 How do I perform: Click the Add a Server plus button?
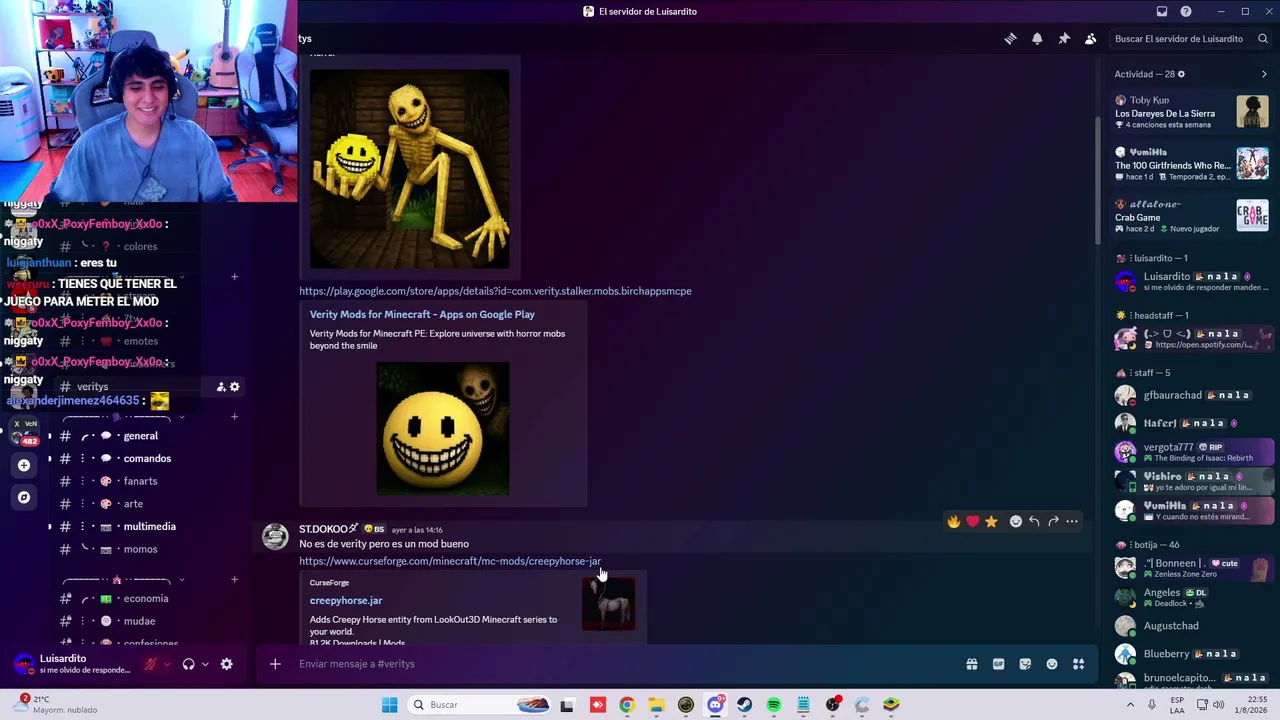point(24,465)
